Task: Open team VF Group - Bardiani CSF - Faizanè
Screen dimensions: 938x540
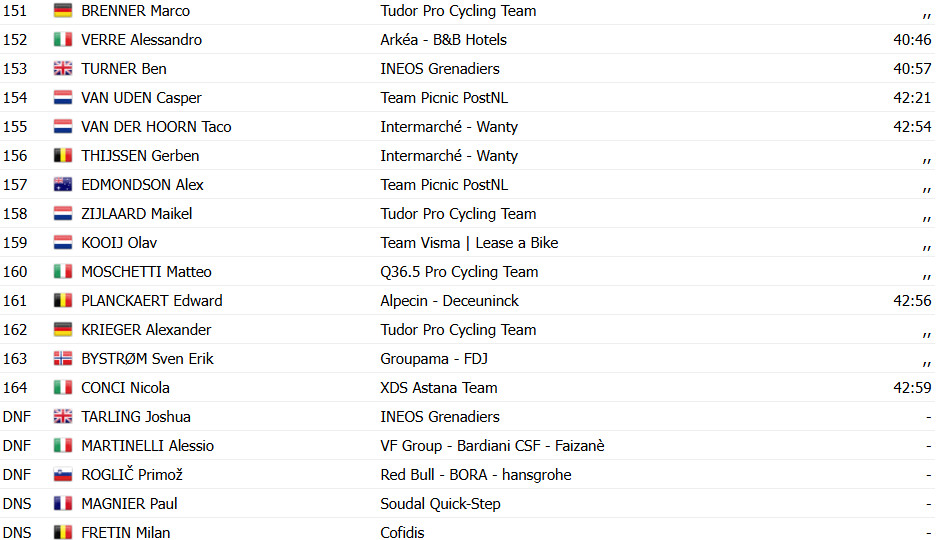Action: point(492,446)
